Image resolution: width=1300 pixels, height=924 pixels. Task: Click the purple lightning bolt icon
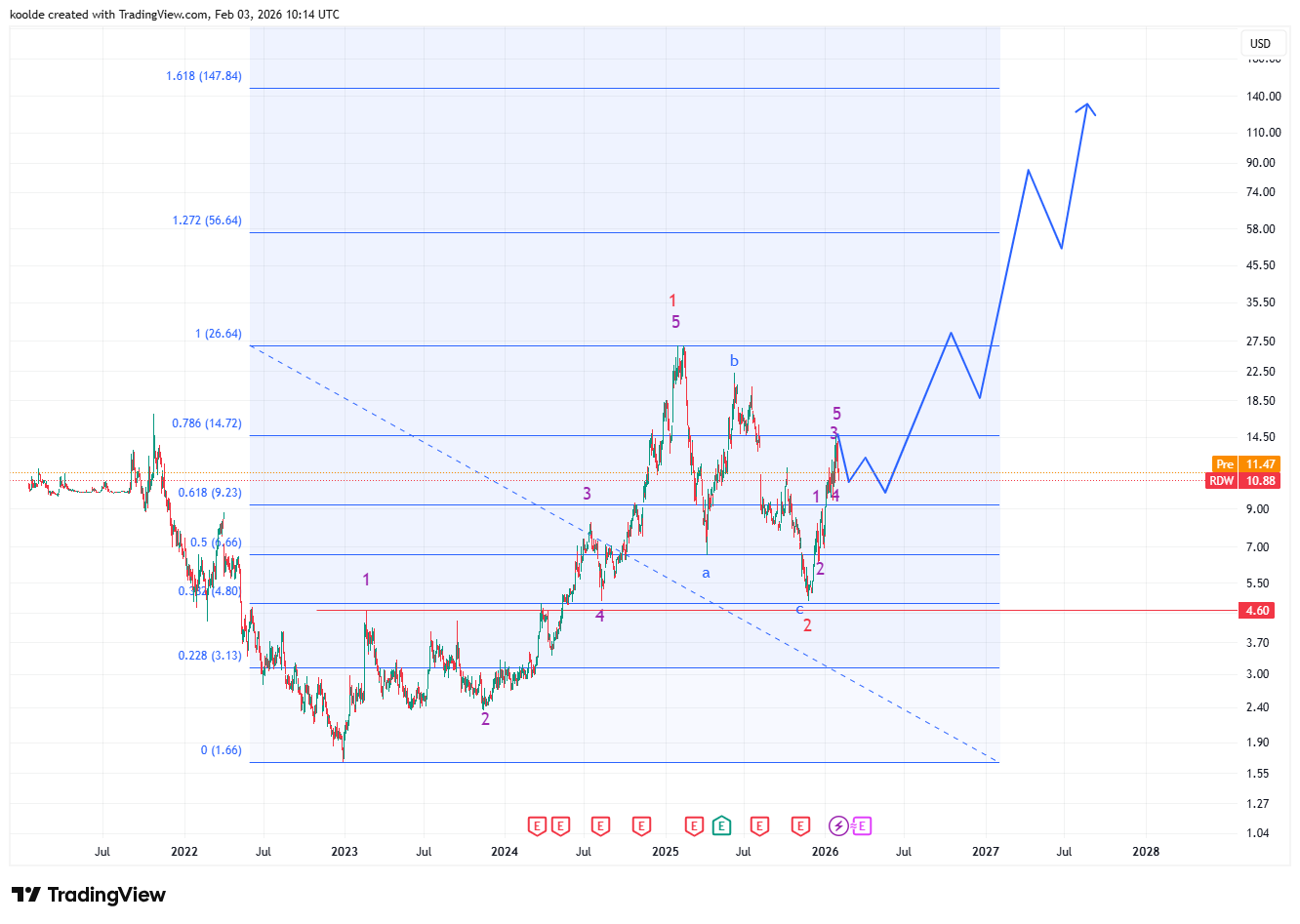point(838,826)
